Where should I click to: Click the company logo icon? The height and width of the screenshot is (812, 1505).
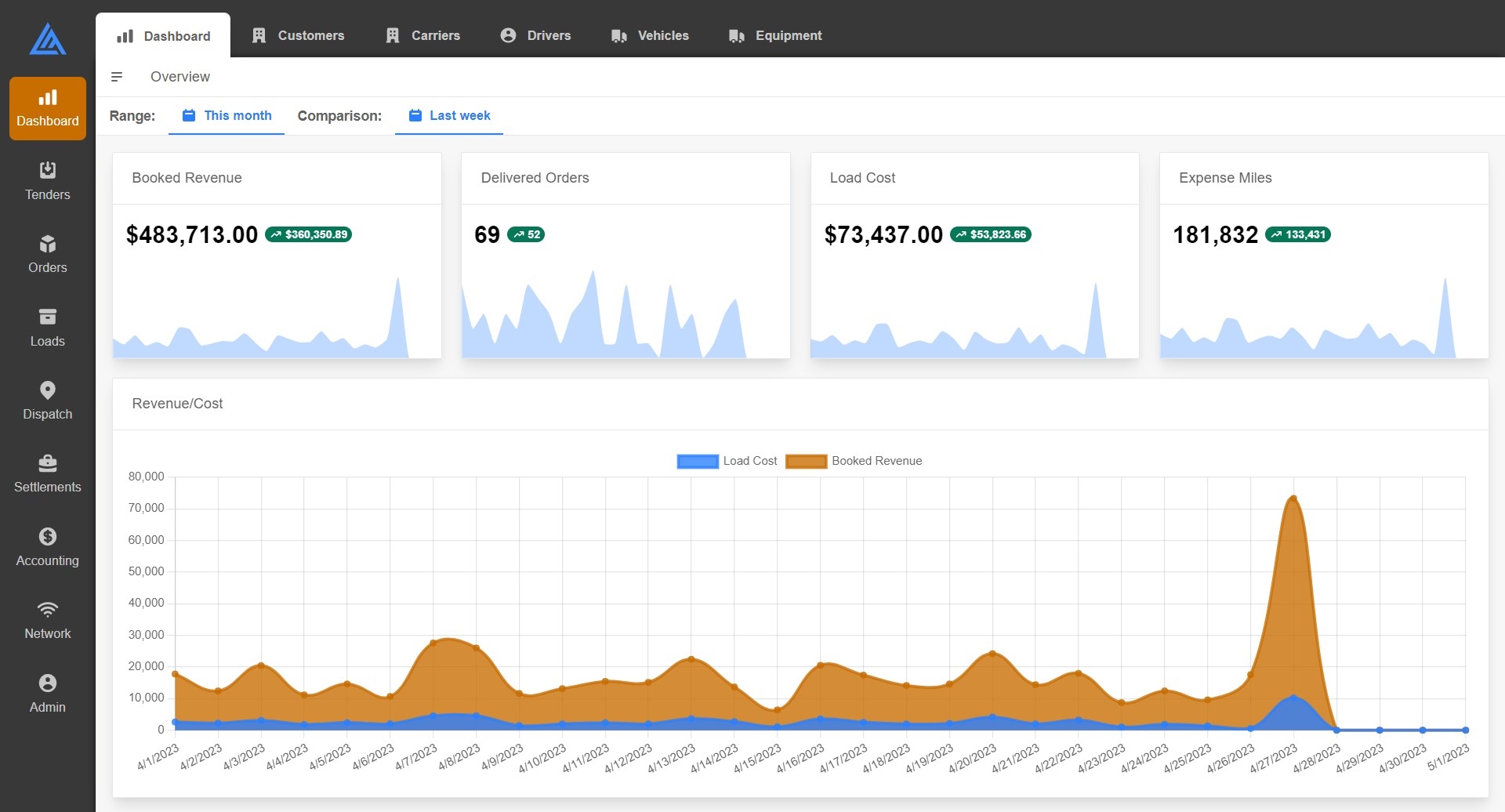(48, 39)
